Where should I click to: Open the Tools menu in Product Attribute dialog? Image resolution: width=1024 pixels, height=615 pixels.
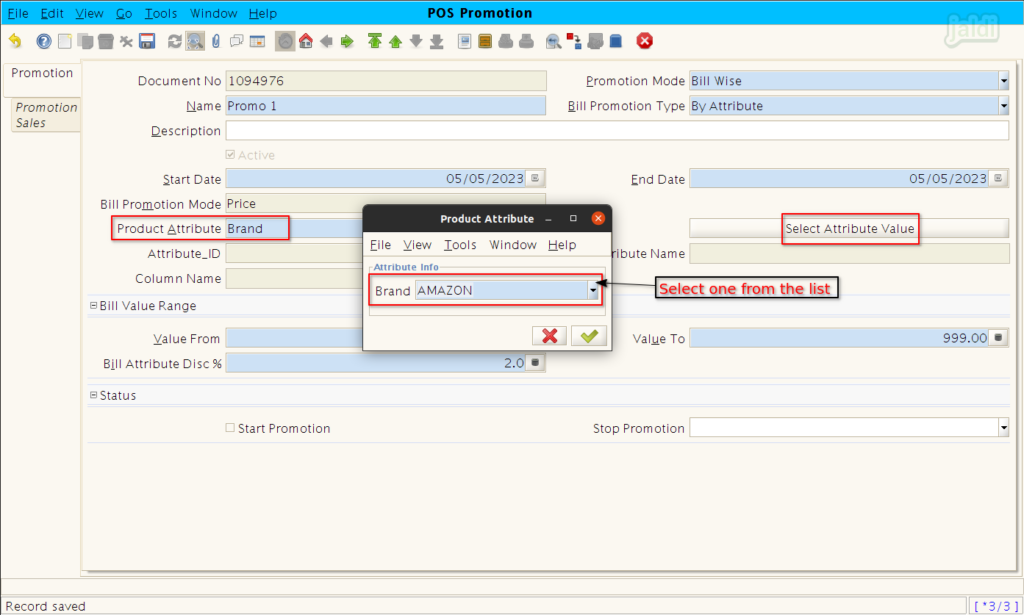460,245
